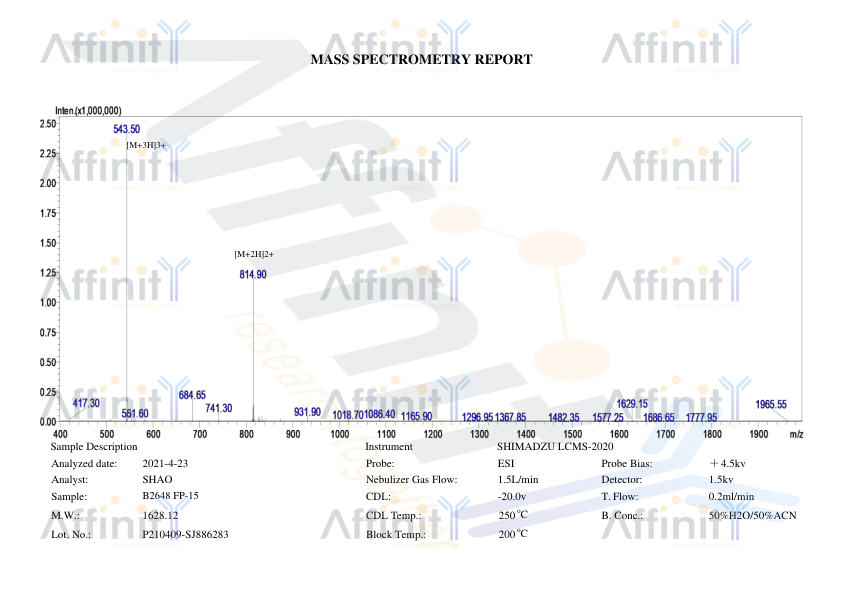
Task: Select the 1965.55 peak label
Action: click(771, 404)
